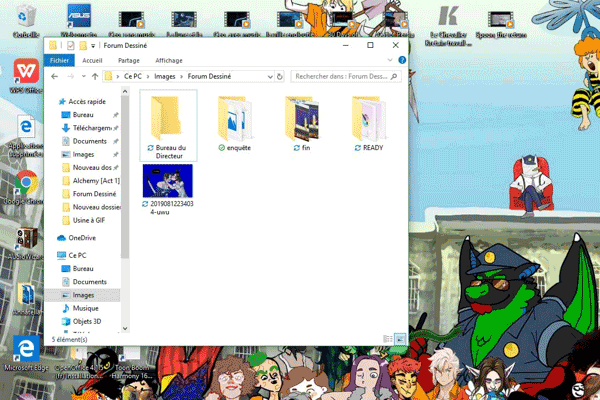Viewport: 600px width, 400px height.
Task: Click Ce PC in the address breadcrumb
Action: click(x=133, y=77)
